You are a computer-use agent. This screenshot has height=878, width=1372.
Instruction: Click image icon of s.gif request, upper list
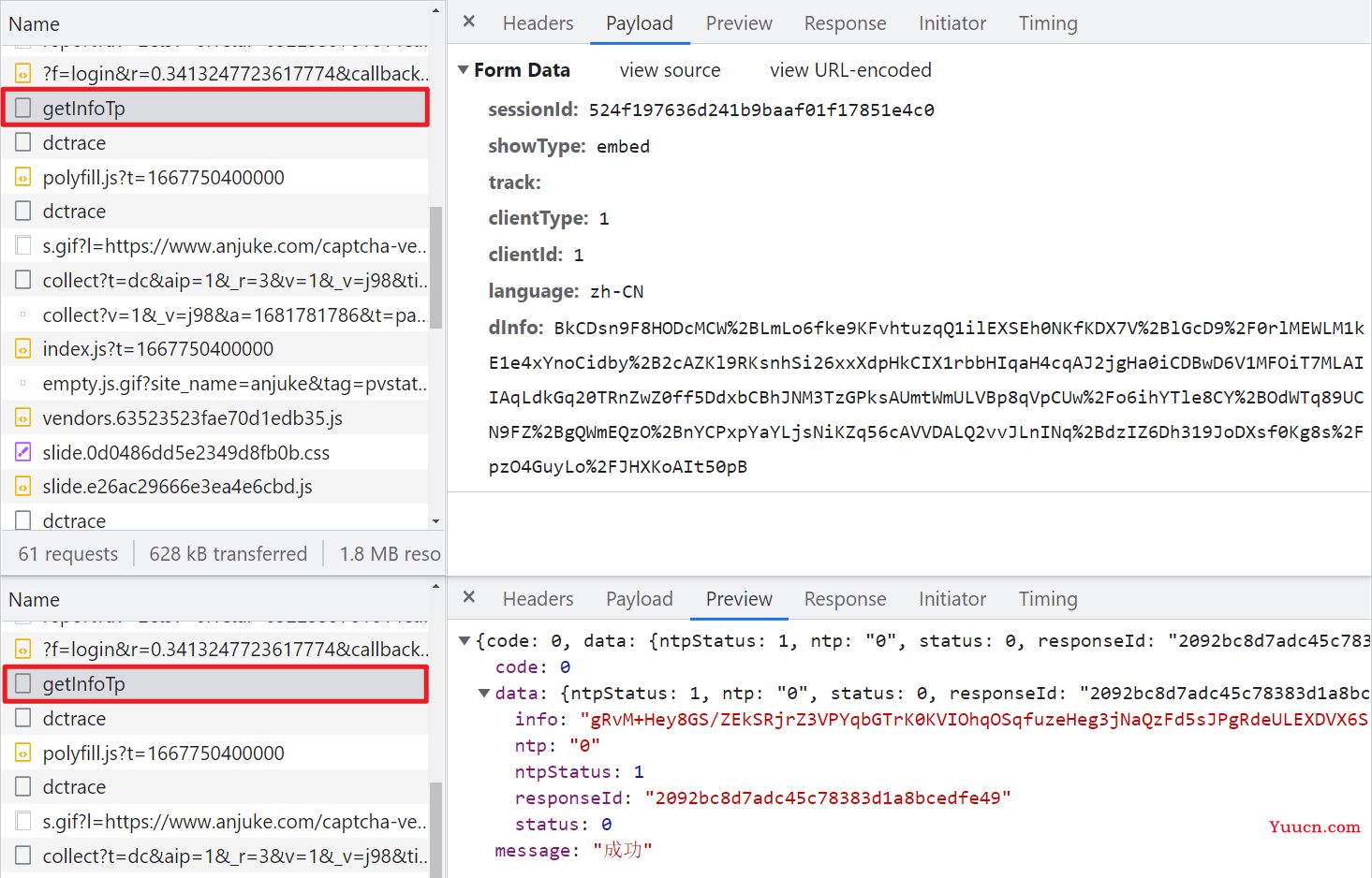pyautogui.click(x=23, y=245)
